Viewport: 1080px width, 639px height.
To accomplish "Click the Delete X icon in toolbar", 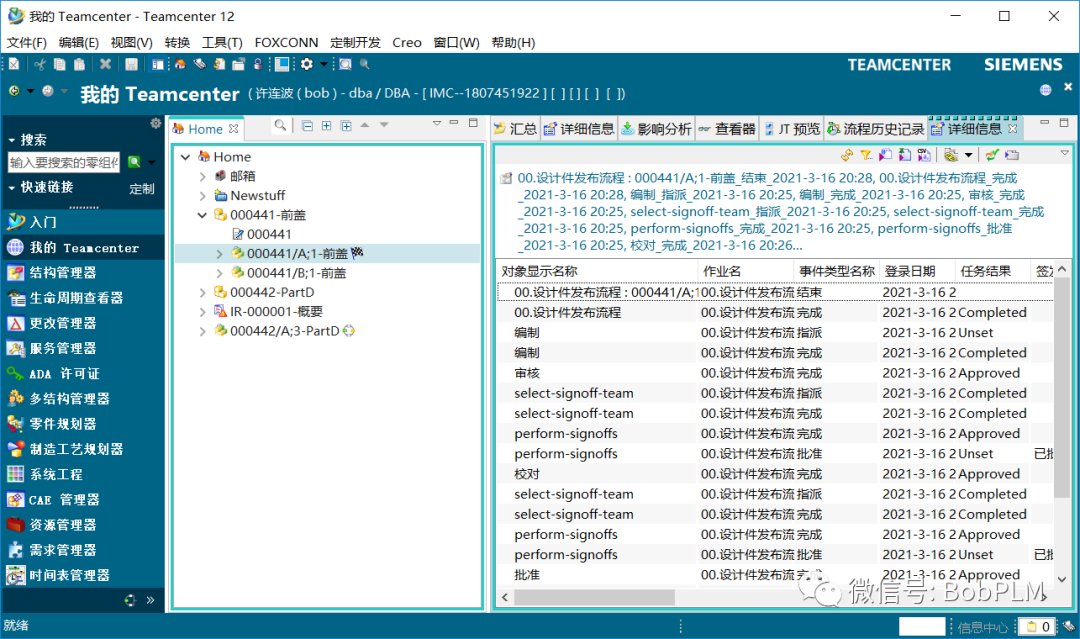I will [105, 64].
